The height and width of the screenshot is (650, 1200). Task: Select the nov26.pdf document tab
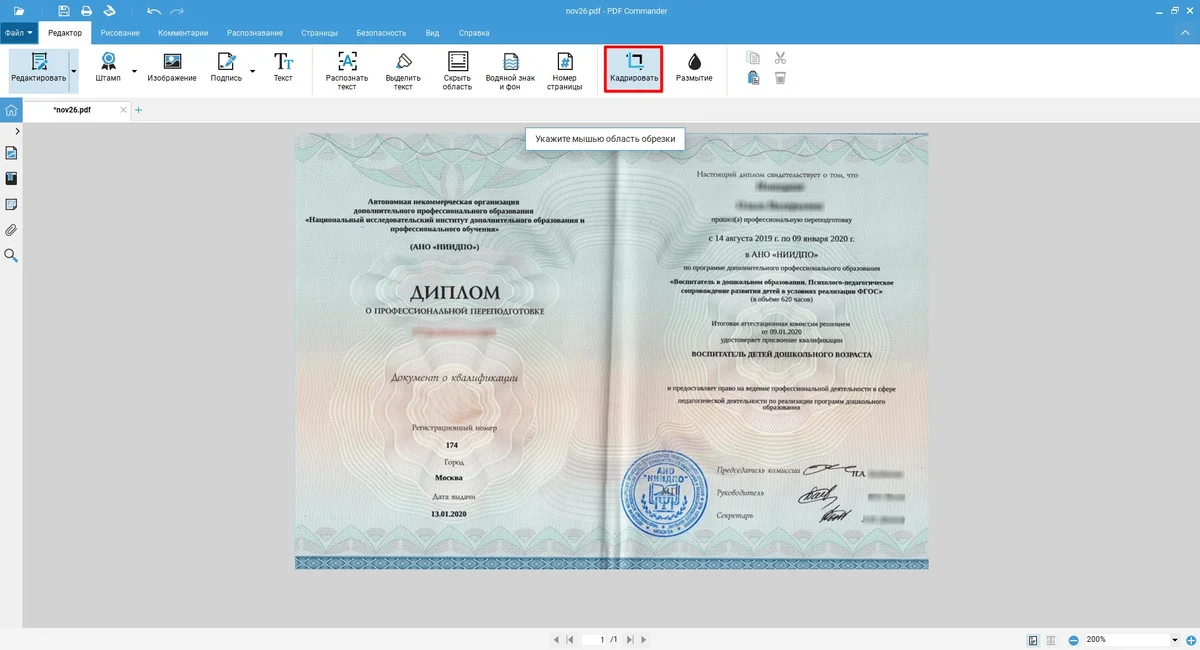pos(71,110)
